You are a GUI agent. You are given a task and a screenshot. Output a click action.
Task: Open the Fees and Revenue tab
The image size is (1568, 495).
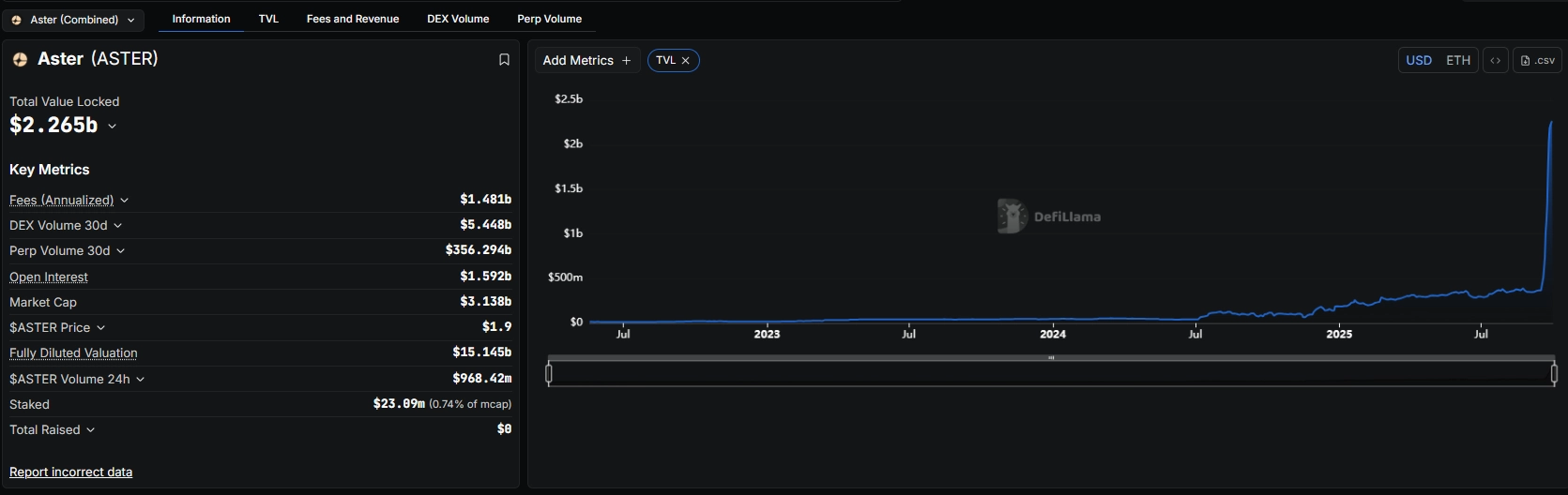[x=352, y=19]
